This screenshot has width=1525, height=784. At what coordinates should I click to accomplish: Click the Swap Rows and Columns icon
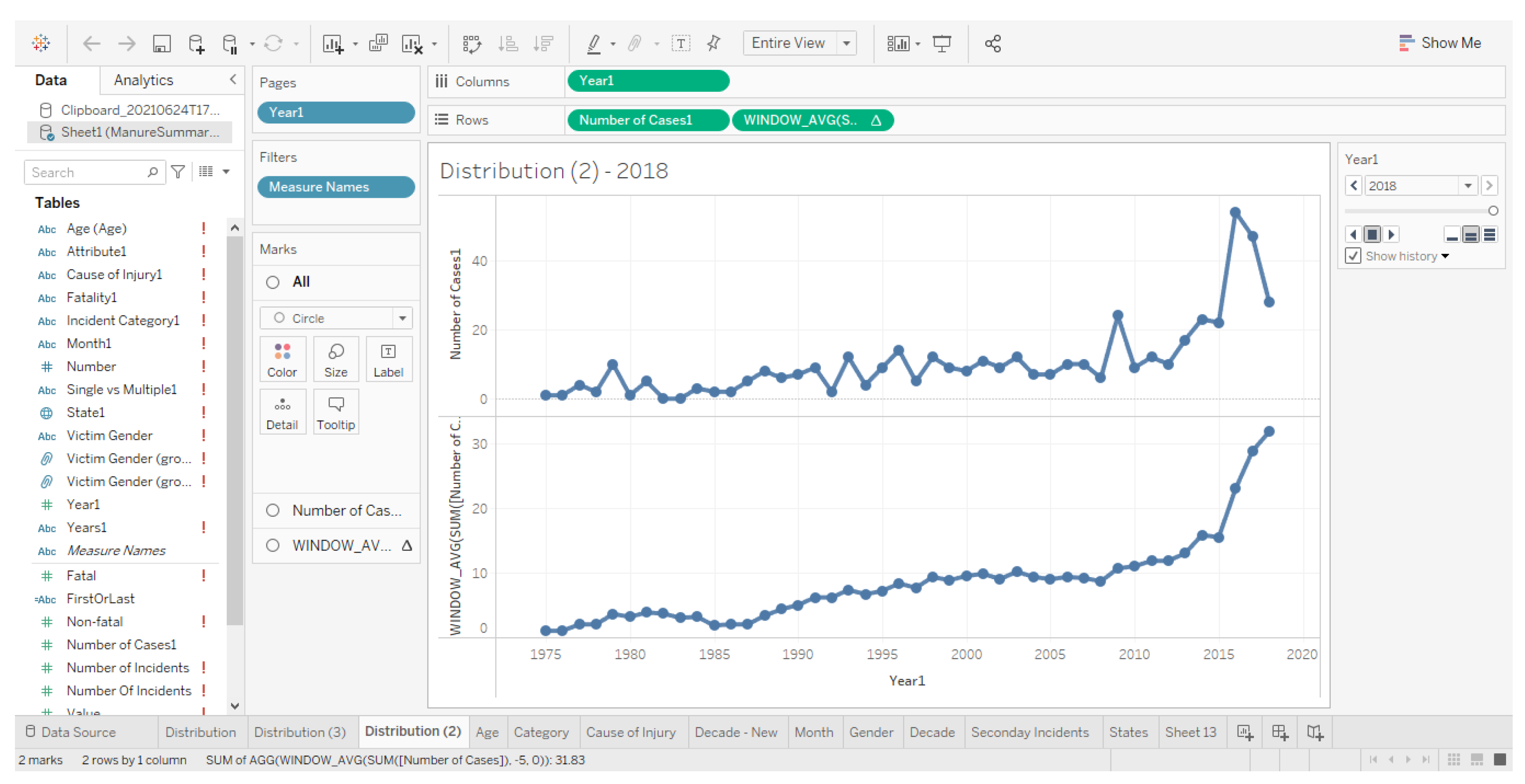click(472, 43)
